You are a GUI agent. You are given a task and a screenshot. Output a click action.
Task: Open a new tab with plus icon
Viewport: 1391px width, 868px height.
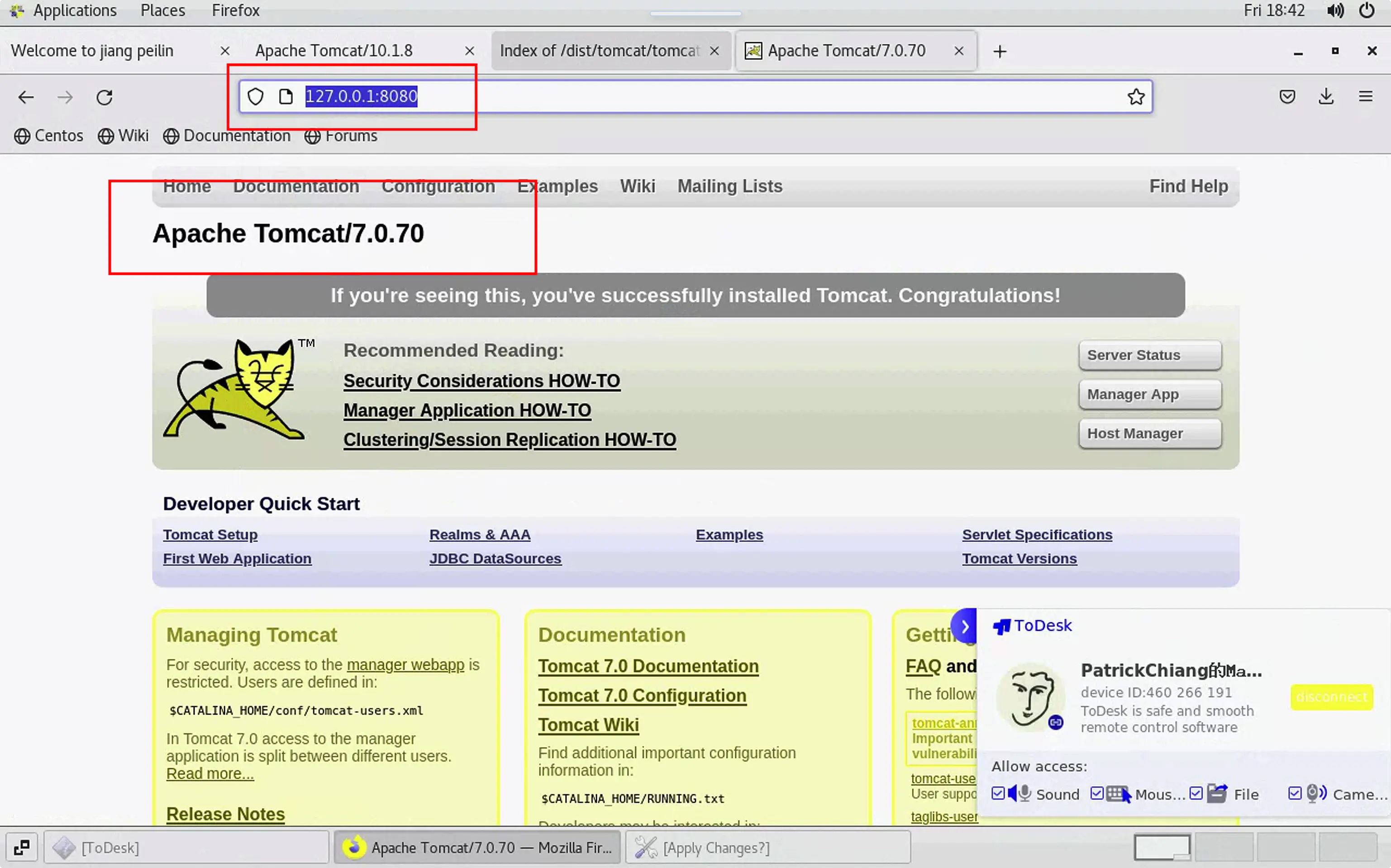click(x=1000, y=52)
